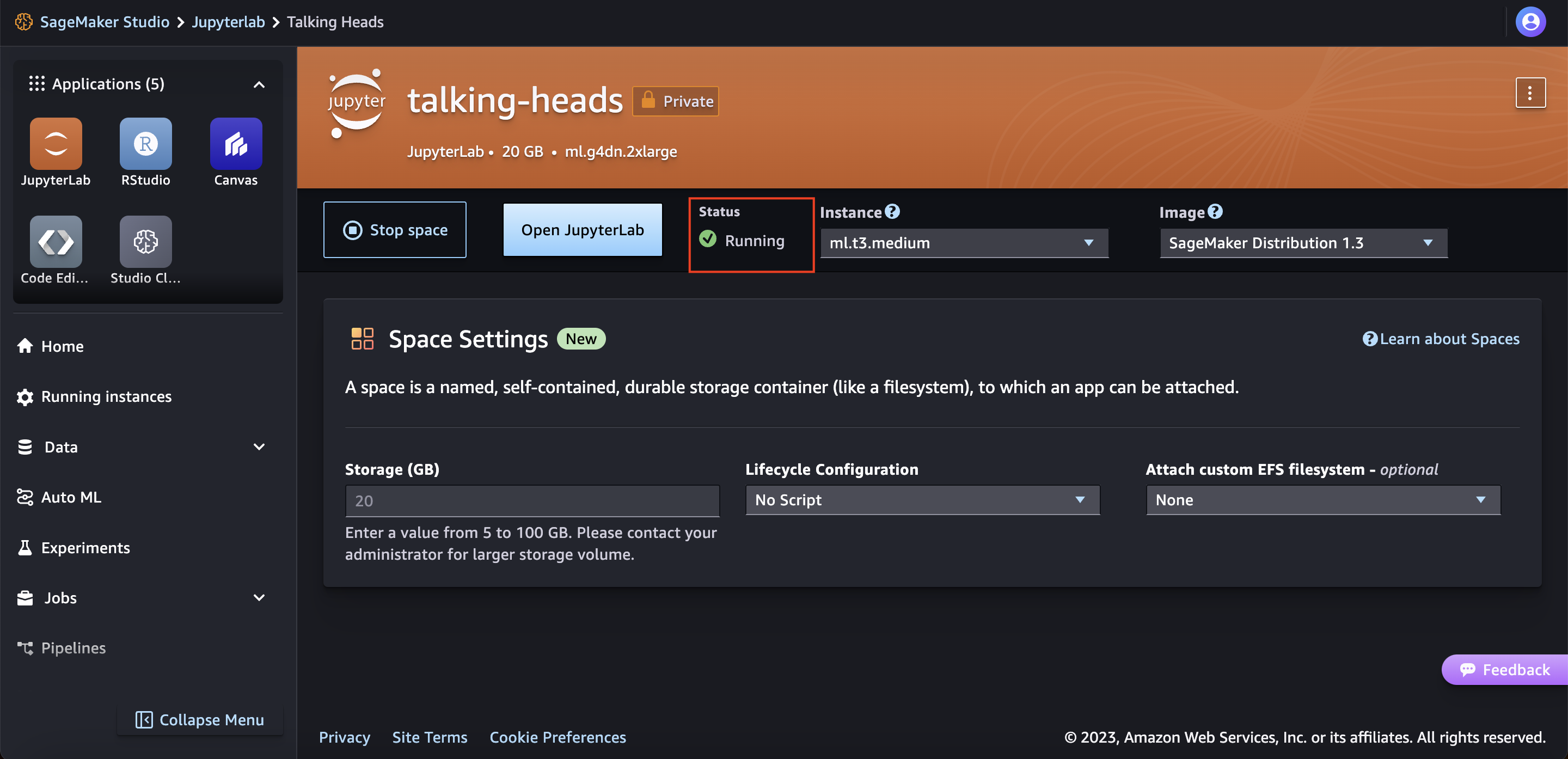Go to Running instances in sidebar
Screen dimensions: 1568x759
pyautogui.click(x=106, y=396)
